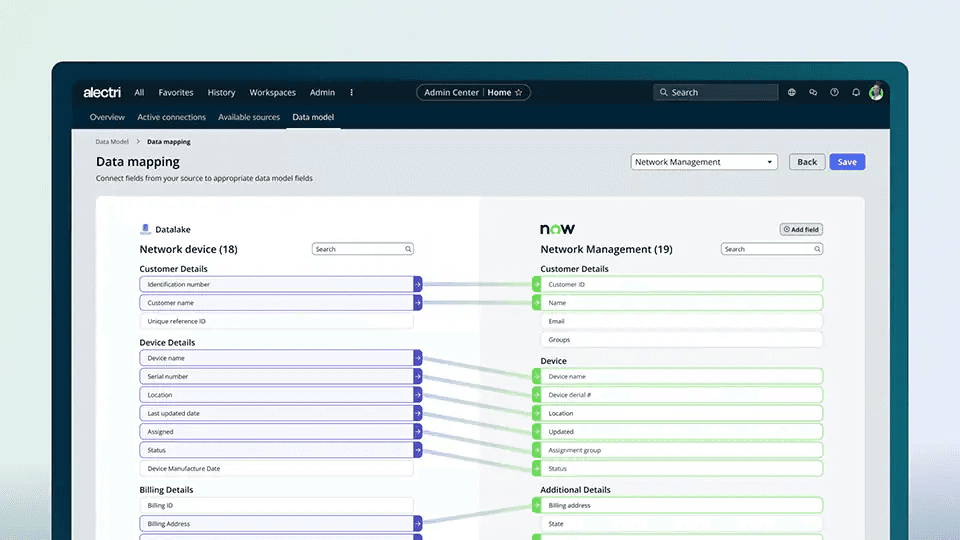Open the notifications bell

856,92
